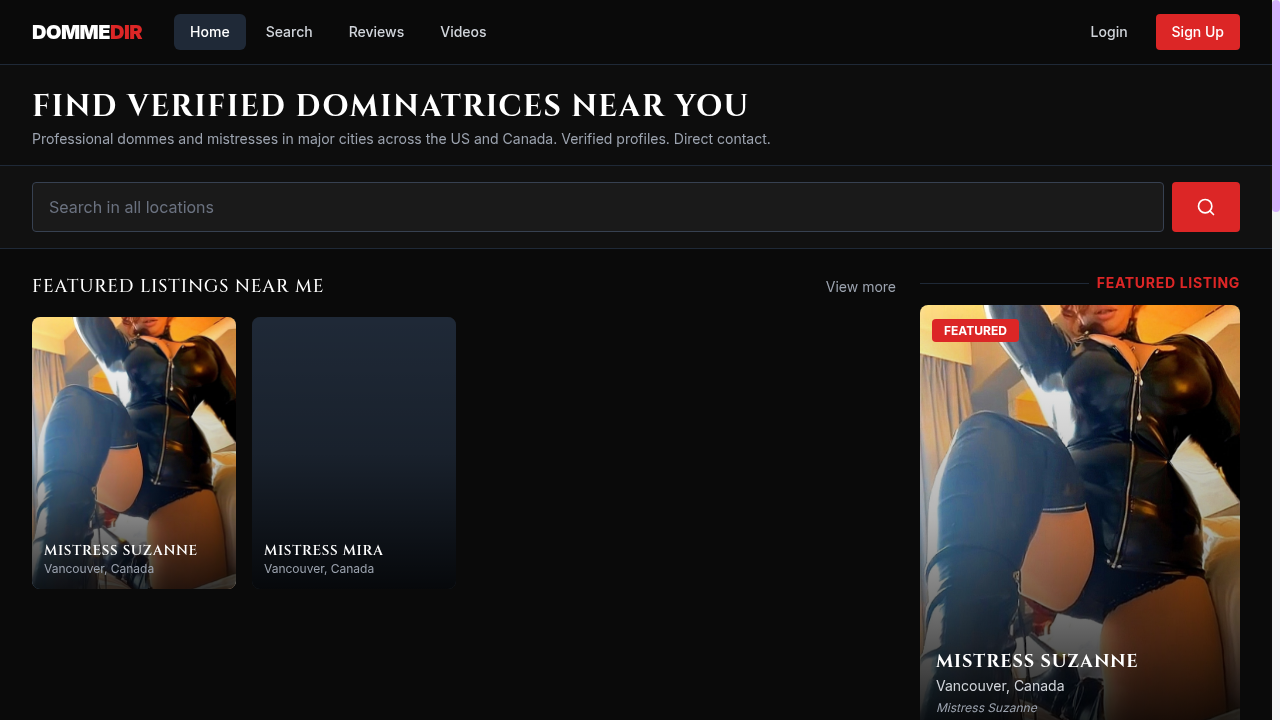Open Mistress Mira's listing card
Screen dimensions: 1280x720
(x=354, y=453)
